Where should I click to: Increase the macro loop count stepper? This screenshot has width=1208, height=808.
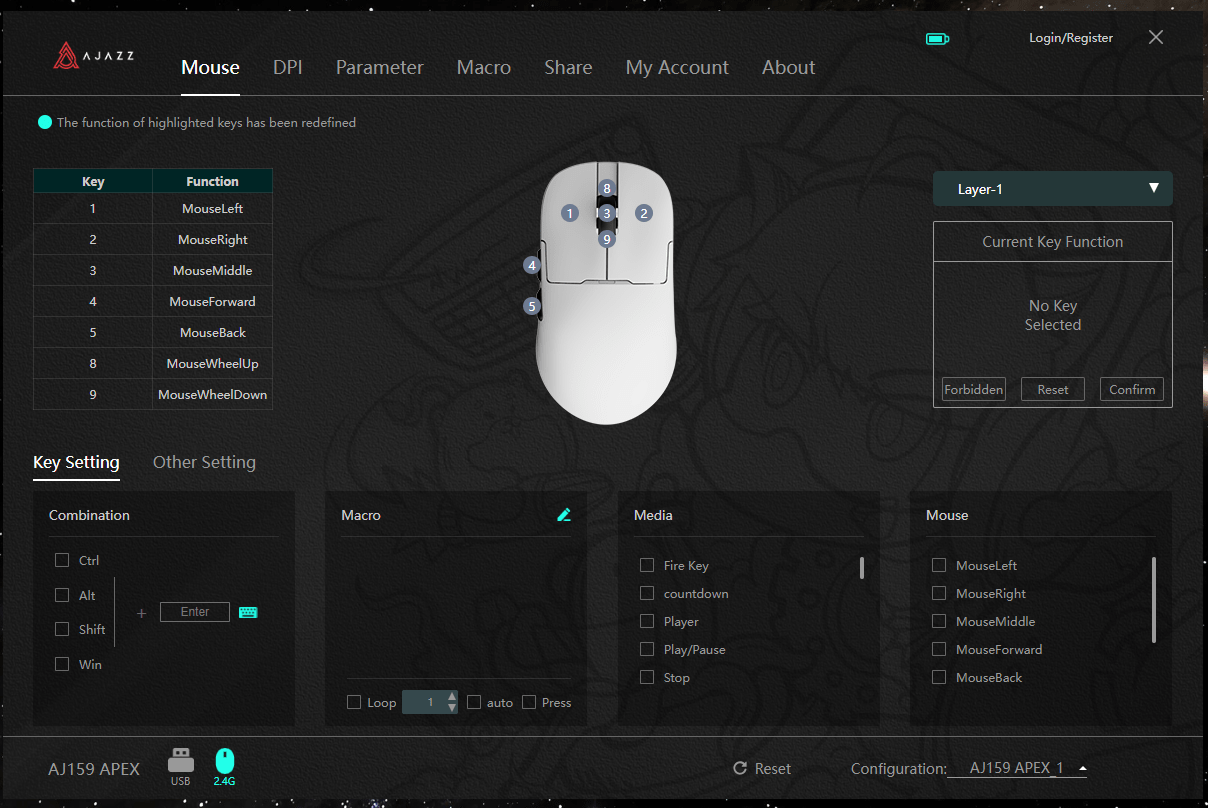[x=452, y=696]
